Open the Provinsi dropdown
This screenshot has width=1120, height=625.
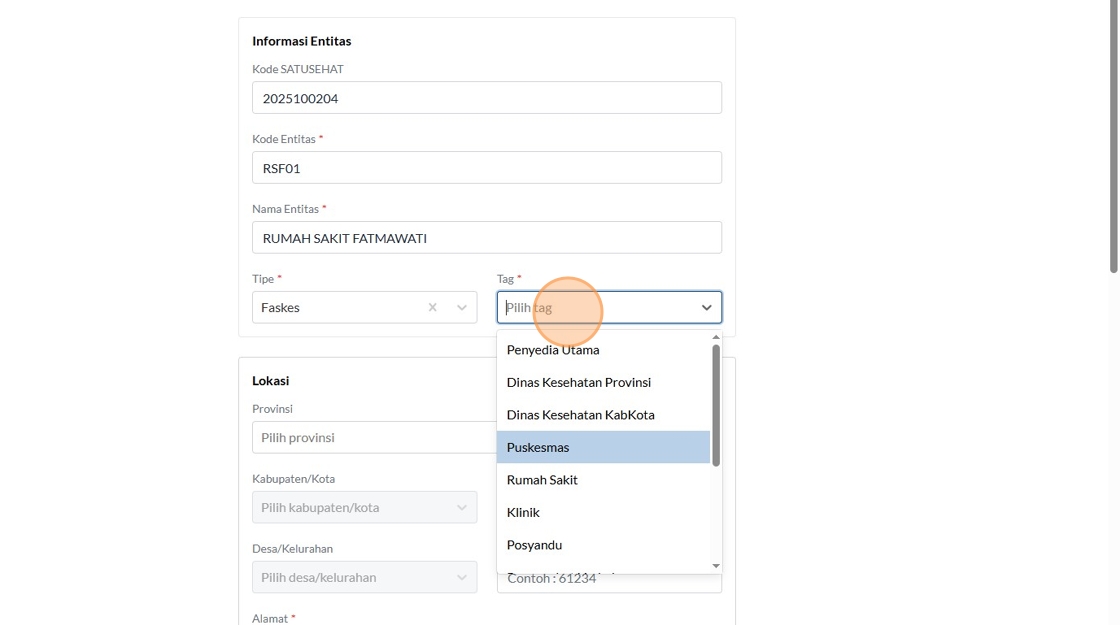[372, 438]
